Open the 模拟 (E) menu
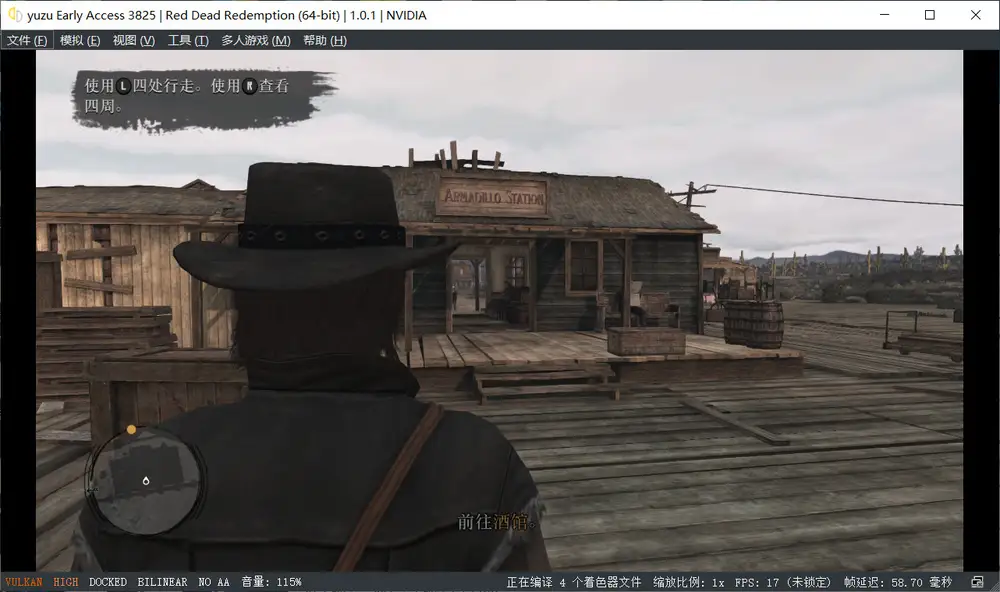This screenshot has width=1000, height=592. tap(80, 41)
